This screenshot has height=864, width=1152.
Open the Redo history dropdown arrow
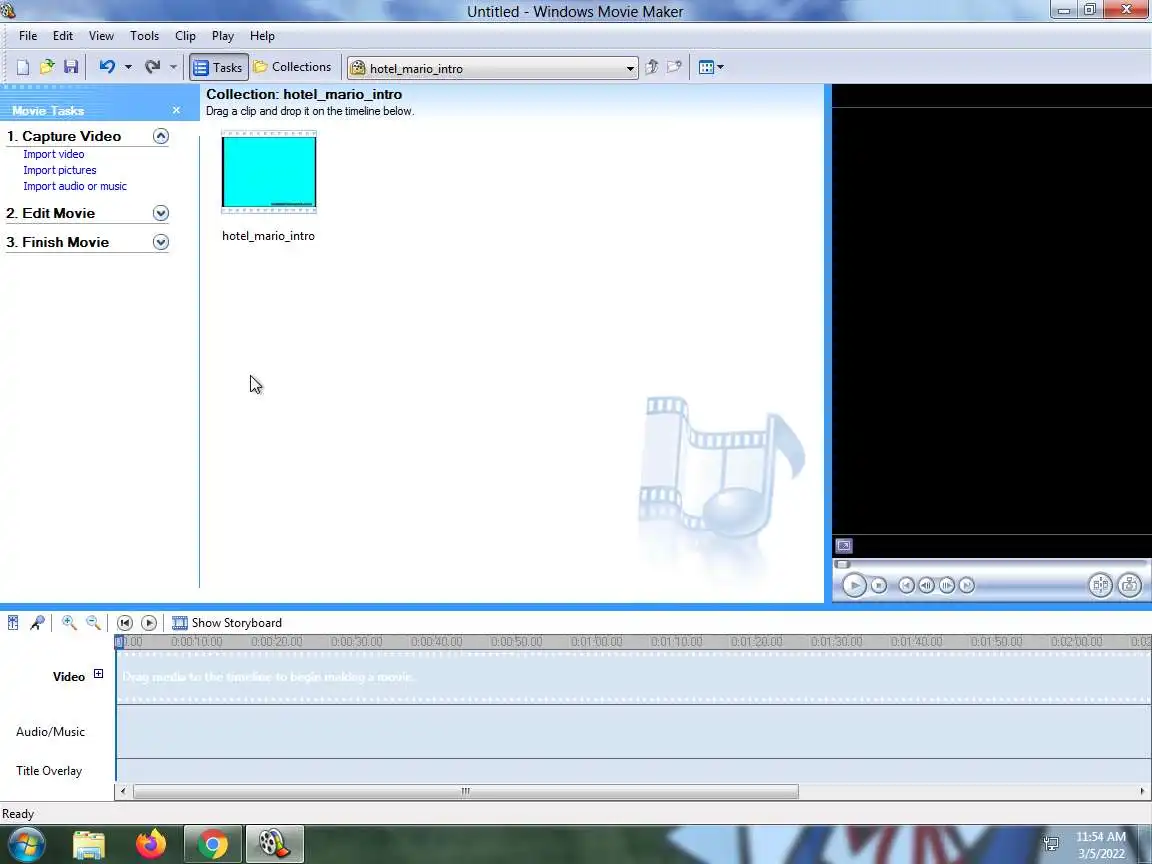173,68
